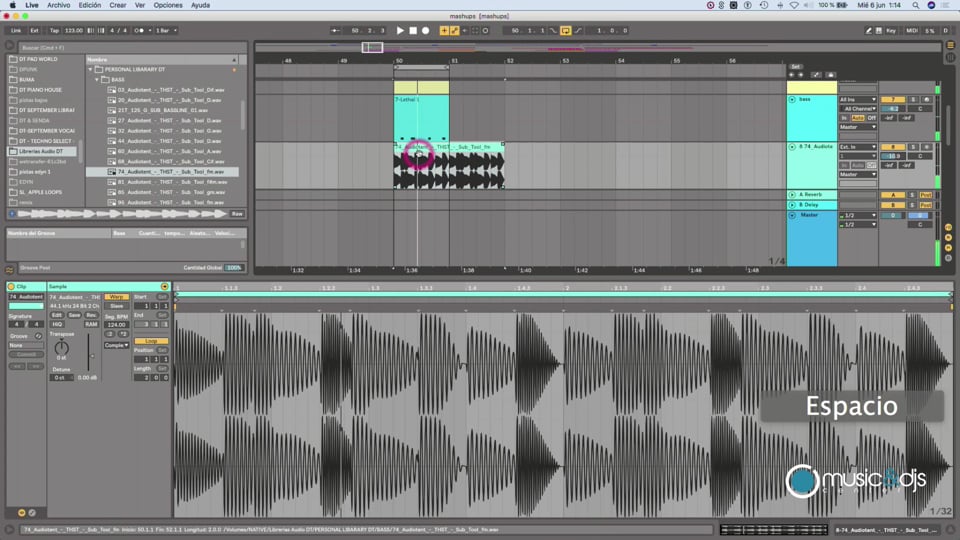Click the Ext sync button
The width and height of the screenshot is (960, 540).
[x=34, y=30]
